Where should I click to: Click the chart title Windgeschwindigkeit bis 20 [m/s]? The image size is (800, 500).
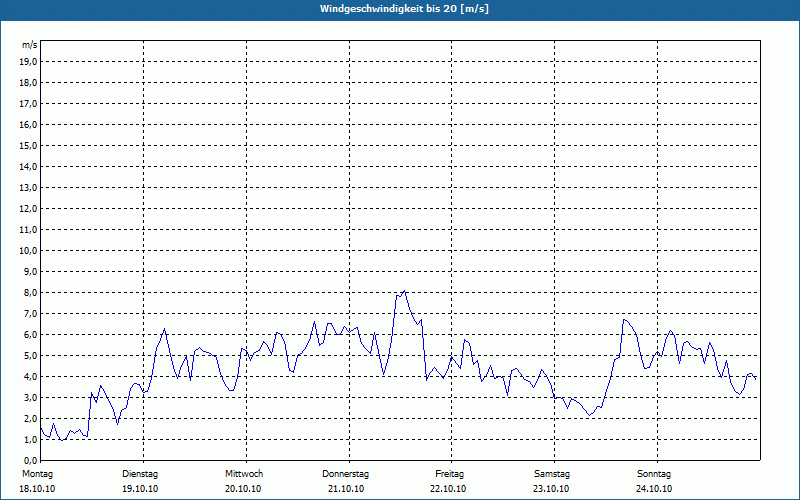pos(404,9)
